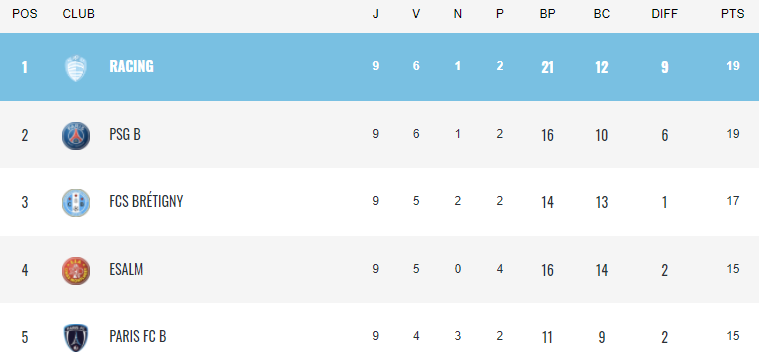The width and height of the screenshot is (759, 363).
Task: Click the BP column header
Action: pyautogui.click(x=547, y=14)
